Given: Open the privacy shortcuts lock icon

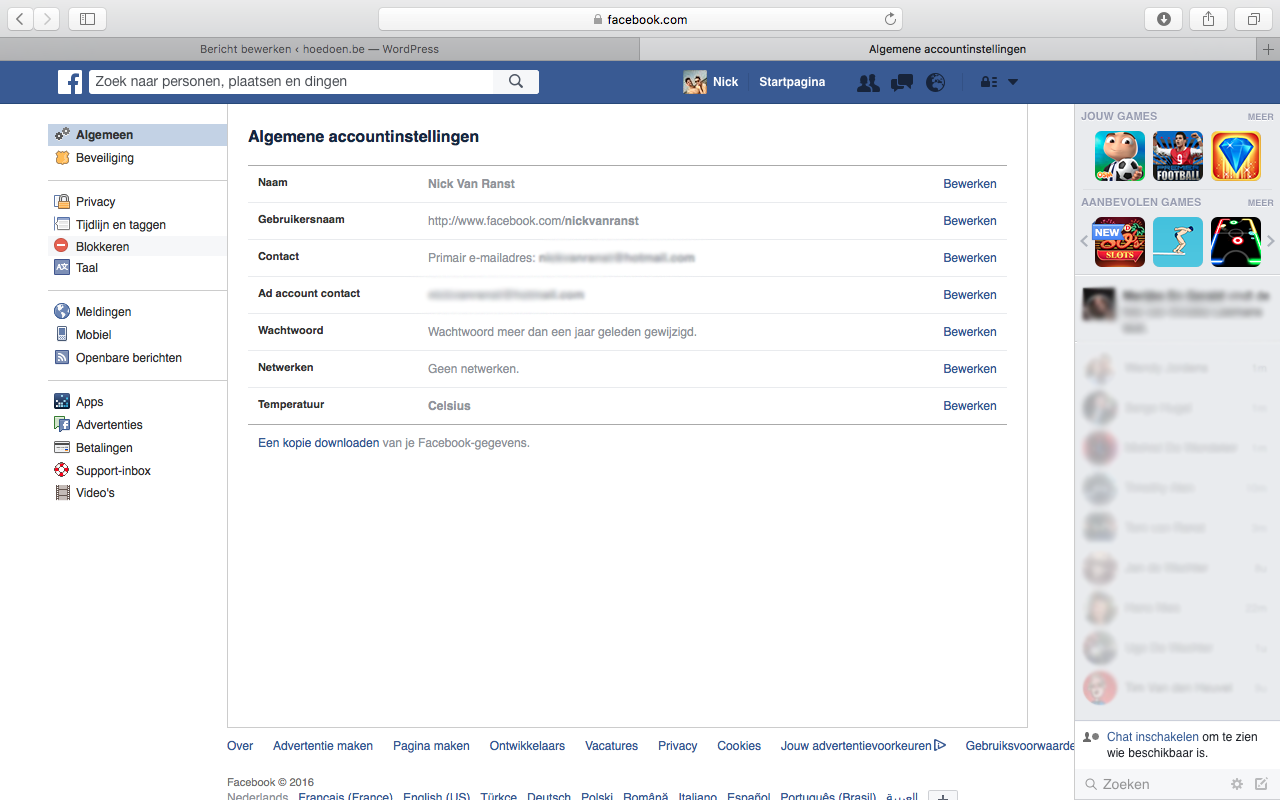Looking at the screenshot, I should (989, 83).
